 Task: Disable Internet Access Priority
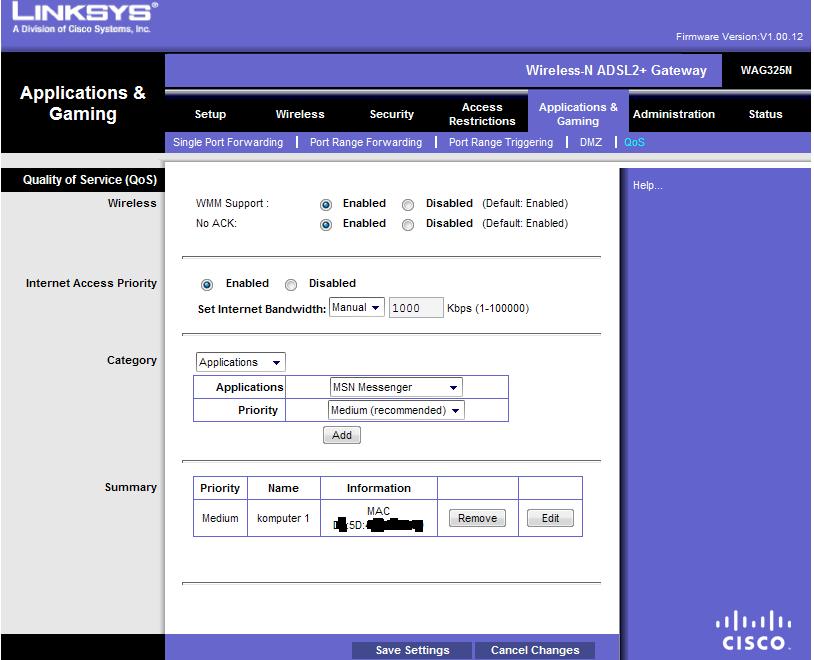[291, 285]
